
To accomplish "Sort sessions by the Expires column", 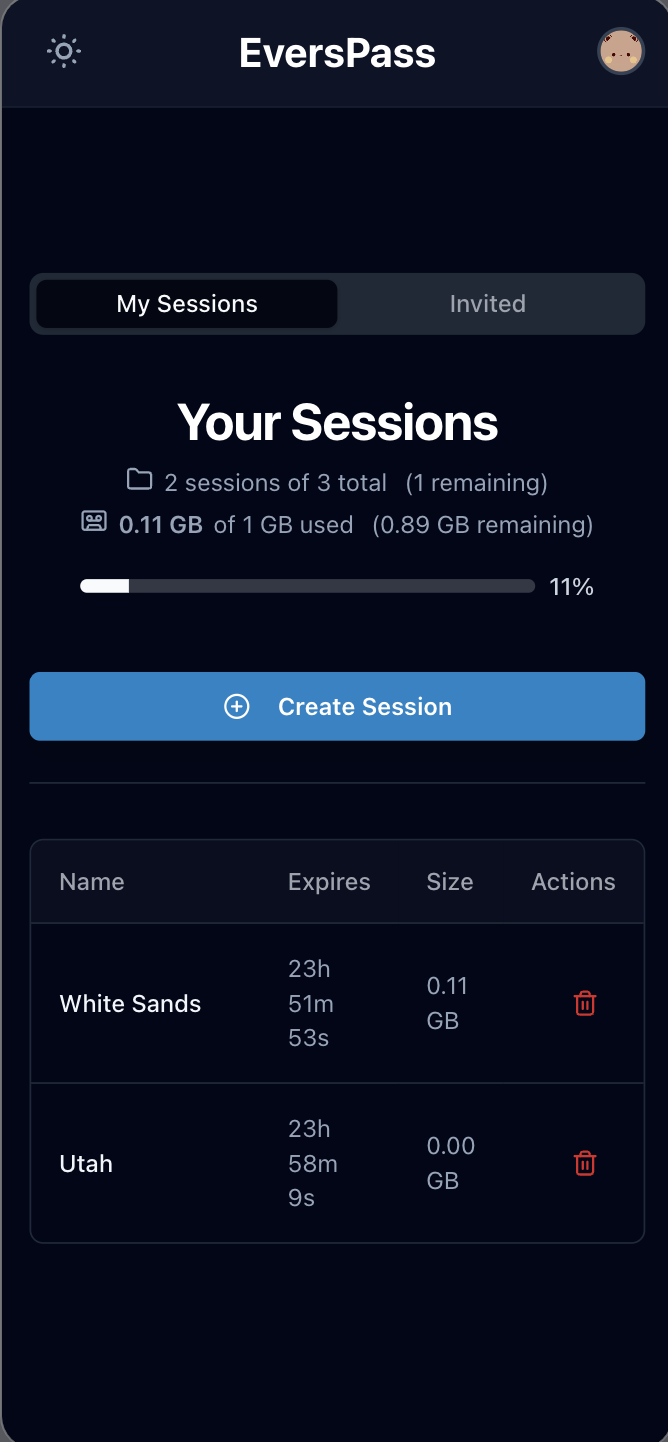I will pyautogui.click(x=329, y=881).
